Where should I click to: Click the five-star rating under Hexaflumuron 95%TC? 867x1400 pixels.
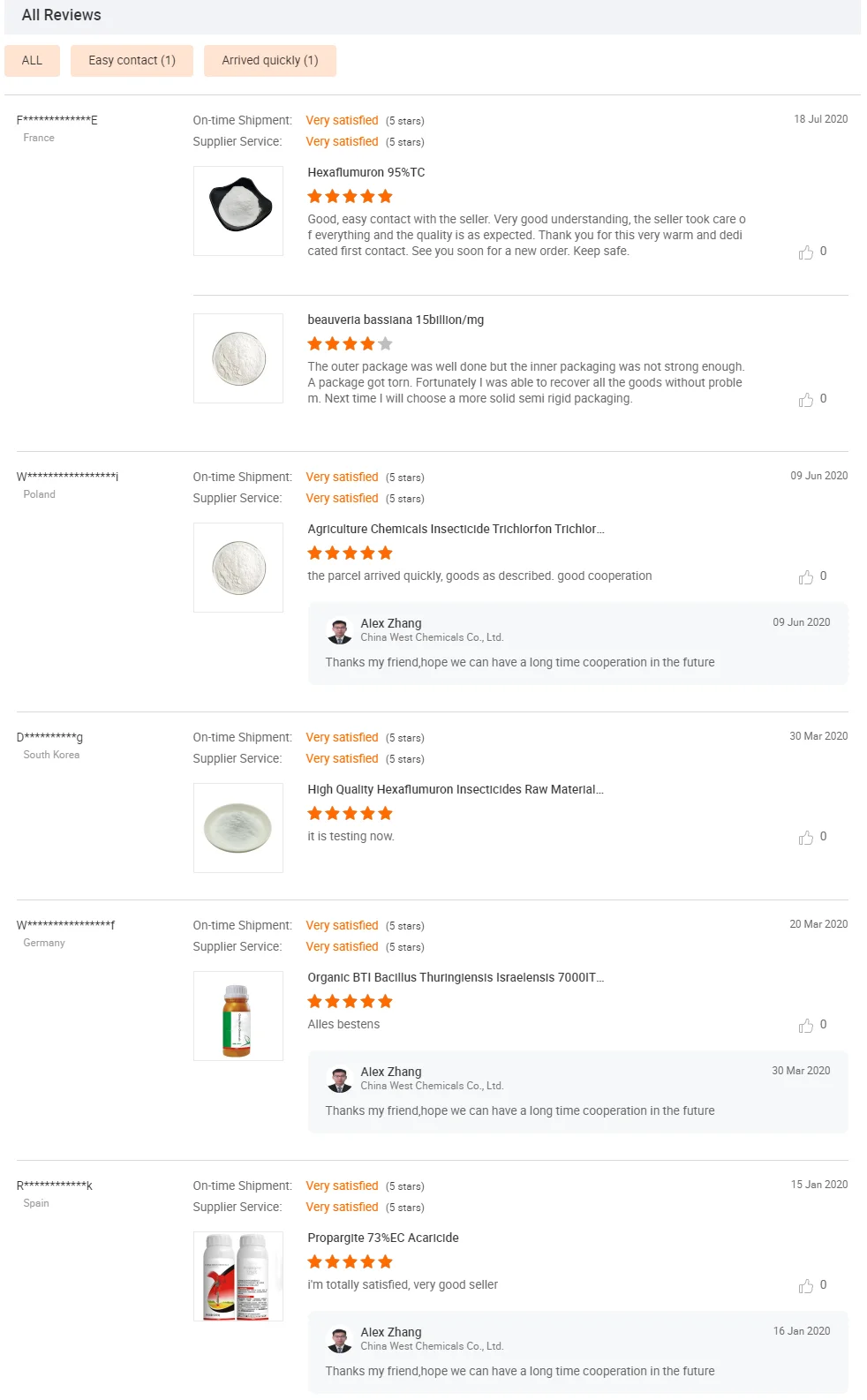click(350, 197)
